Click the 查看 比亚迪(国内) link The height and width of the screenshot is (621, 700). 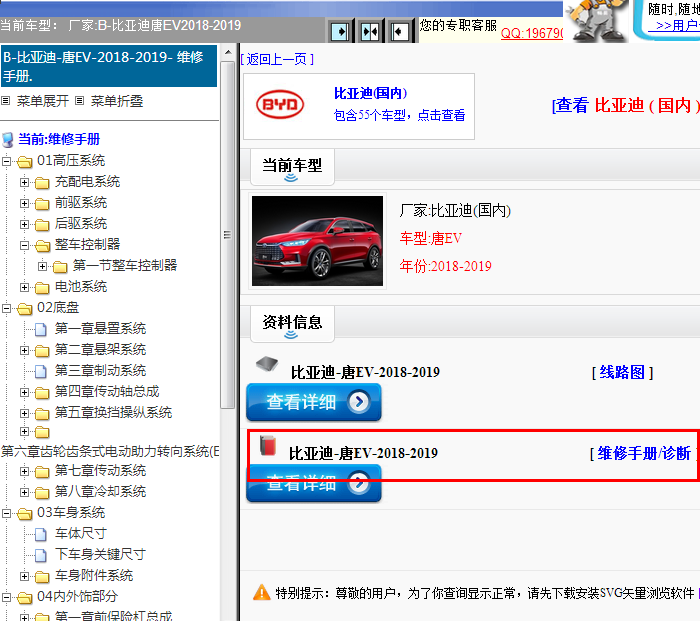(625, 105)
